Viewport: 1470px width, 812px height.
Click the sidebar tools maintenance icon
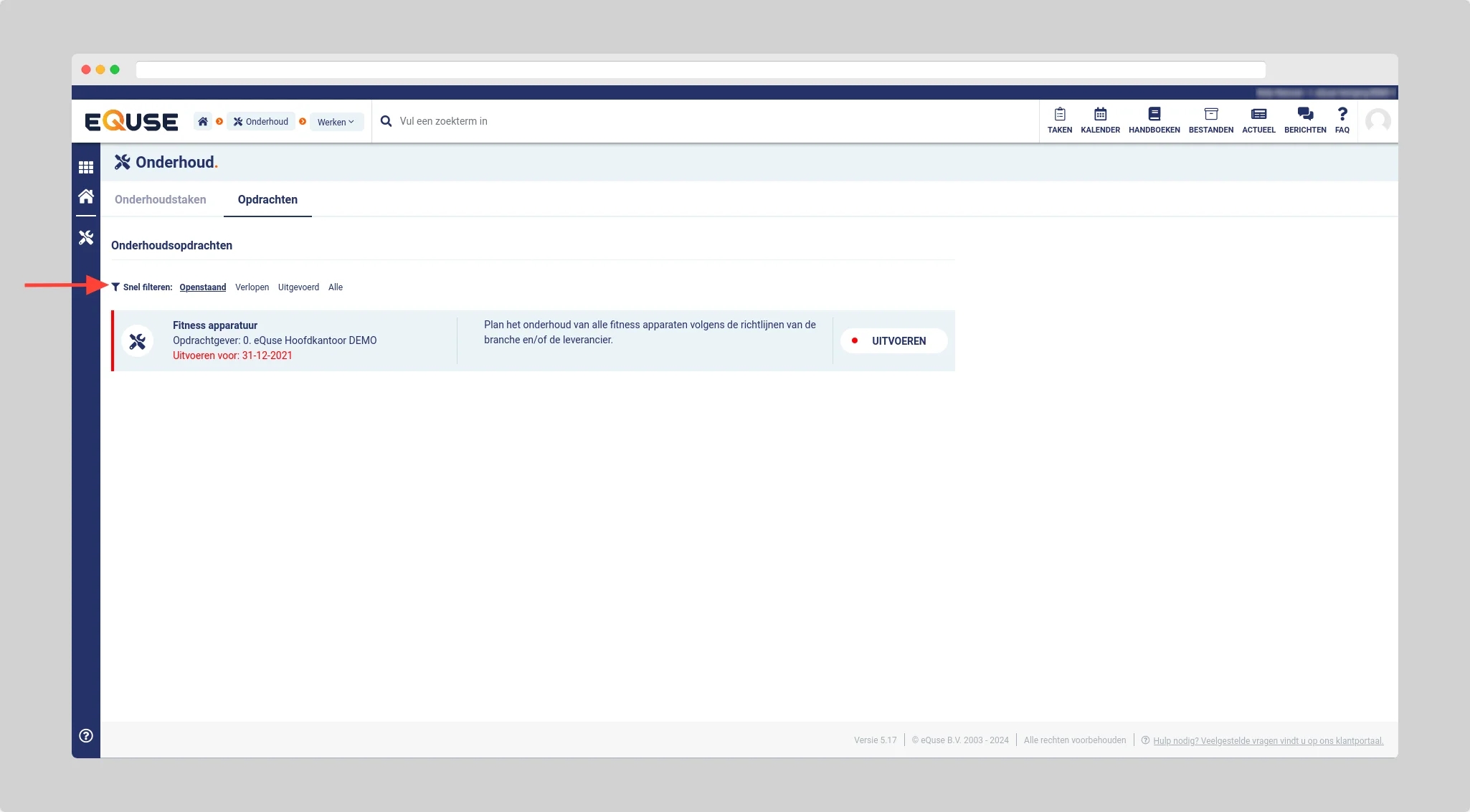(x=86, y=237)
